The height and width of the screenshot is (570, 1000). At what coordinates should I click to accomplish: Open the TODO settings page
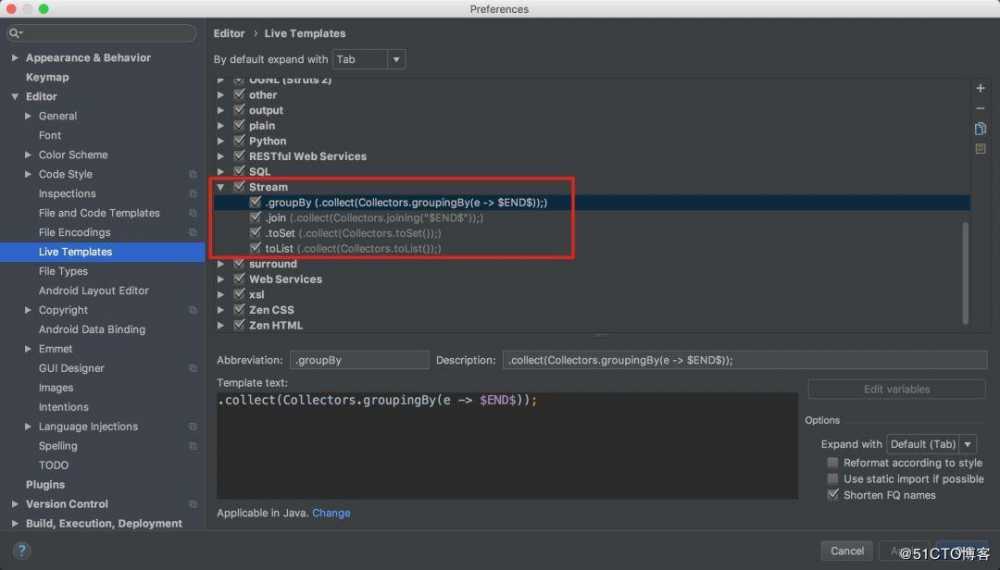pyautogui.click(x=54, y=465)
